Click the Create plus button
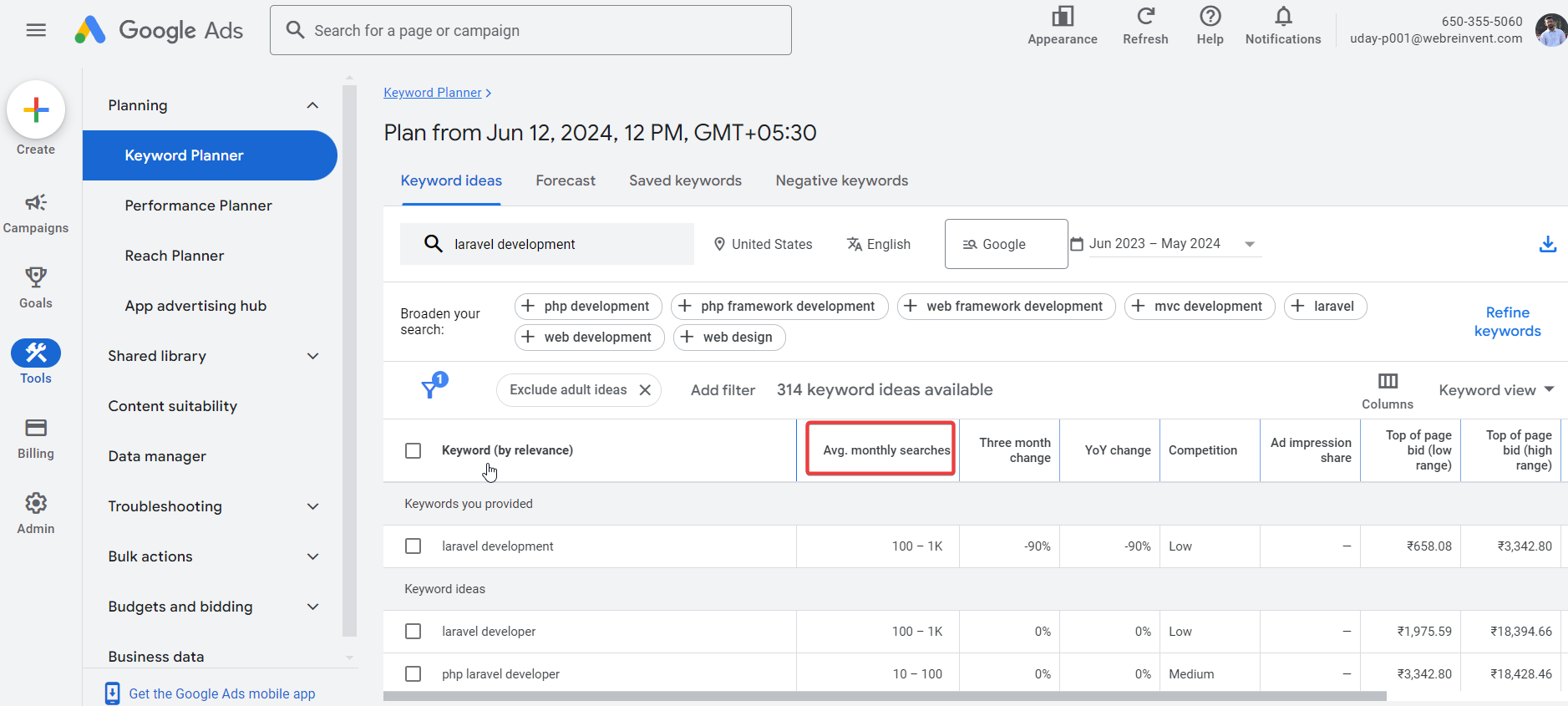The width and height of the screenshot is (1568, 706). click(x=36, y=109)
